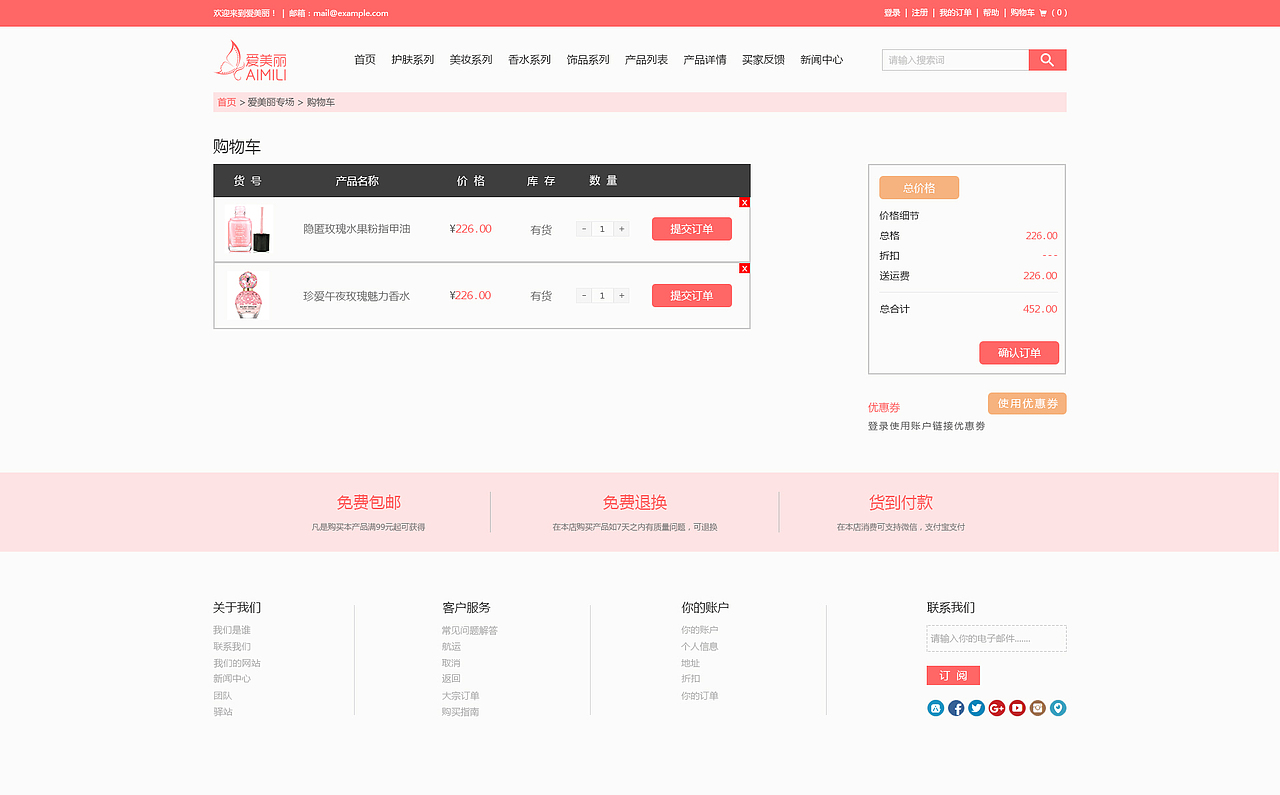Click the search magnifier button
The width and height of the screenshot is (1280, 795).
coord(1047,60)
